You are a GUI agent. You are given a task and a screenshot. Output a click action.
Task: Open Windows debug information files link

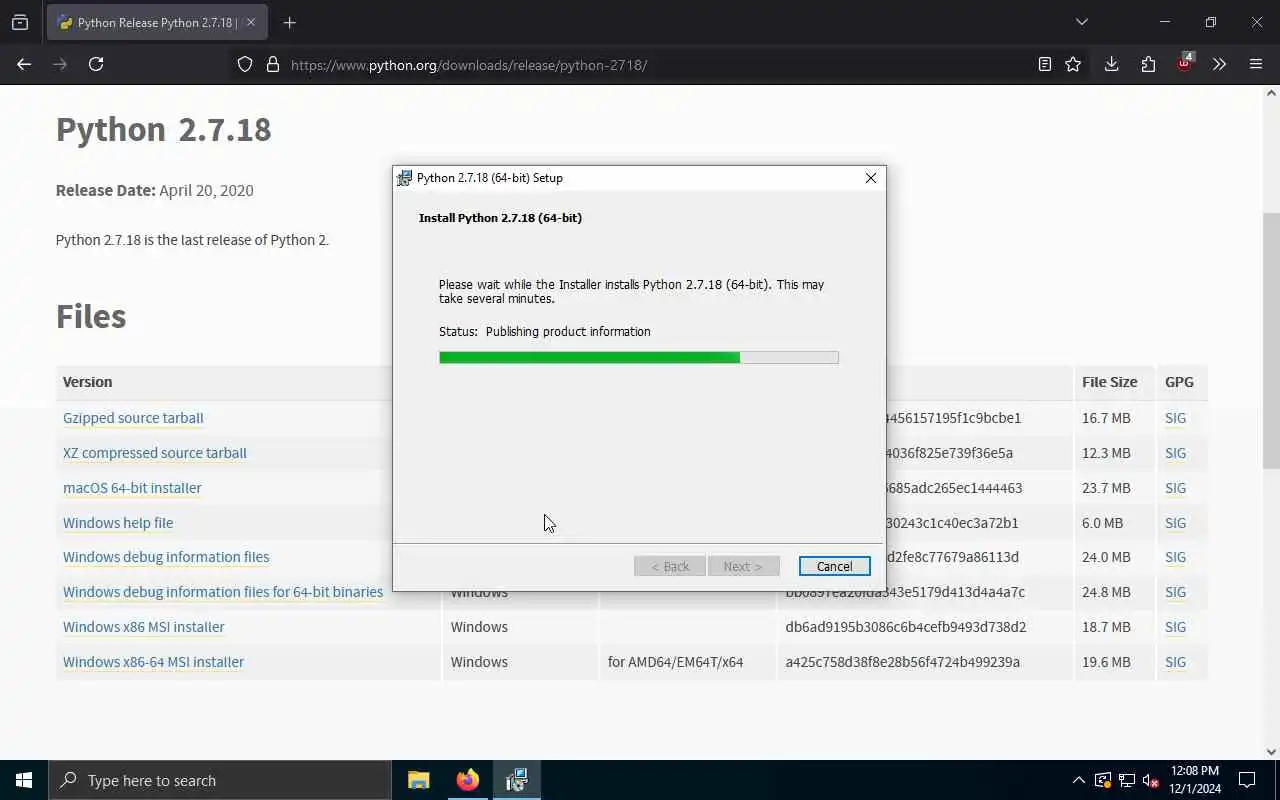point(166,557)
